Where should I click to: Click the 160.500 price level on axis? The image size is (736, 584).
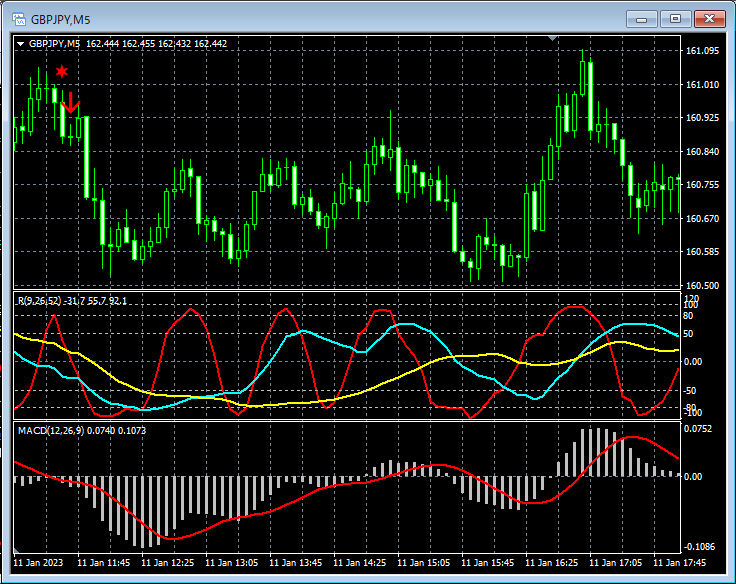click(x=703, y=286)
